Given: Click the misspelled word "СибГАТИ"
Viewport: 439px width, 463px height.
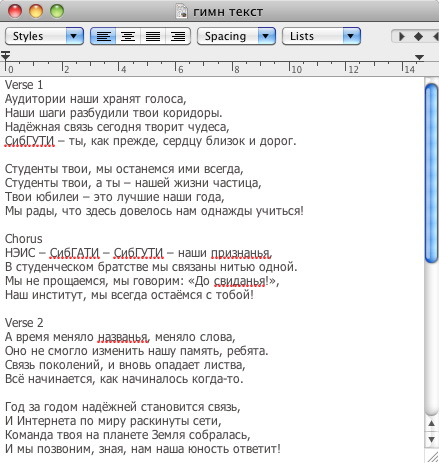Looking at the screenshot, I should tap(74, 253).
